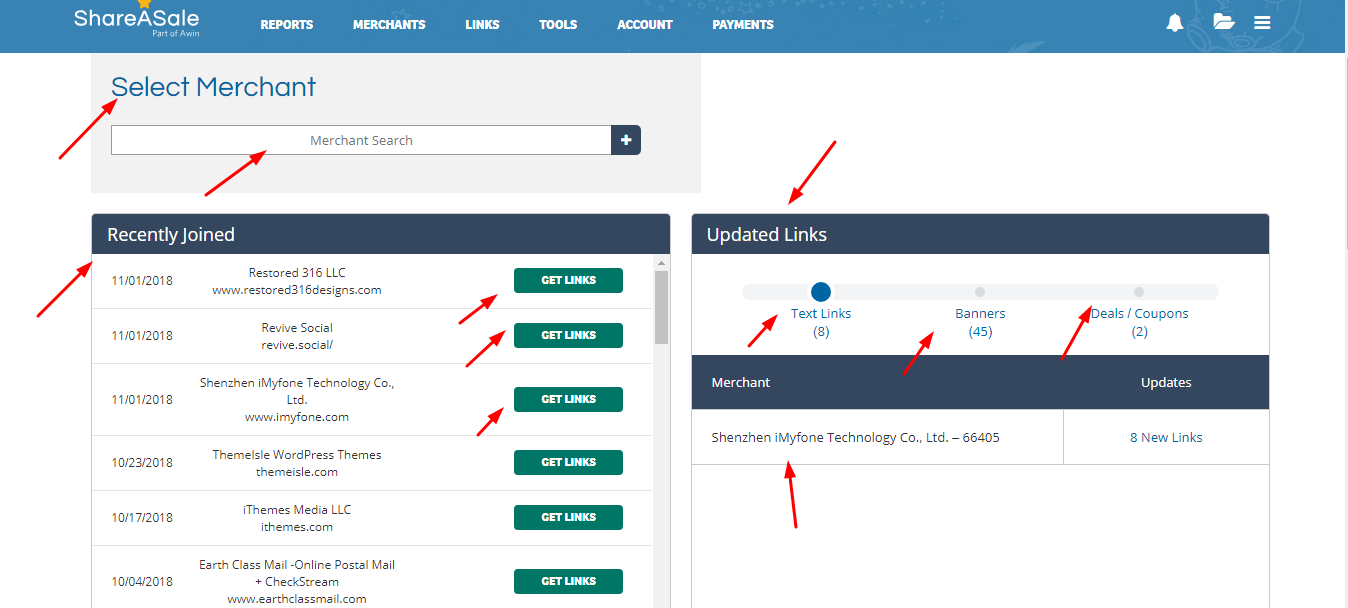
Task: Get links for Restored 316 LLC
Action: pos(568,280)
